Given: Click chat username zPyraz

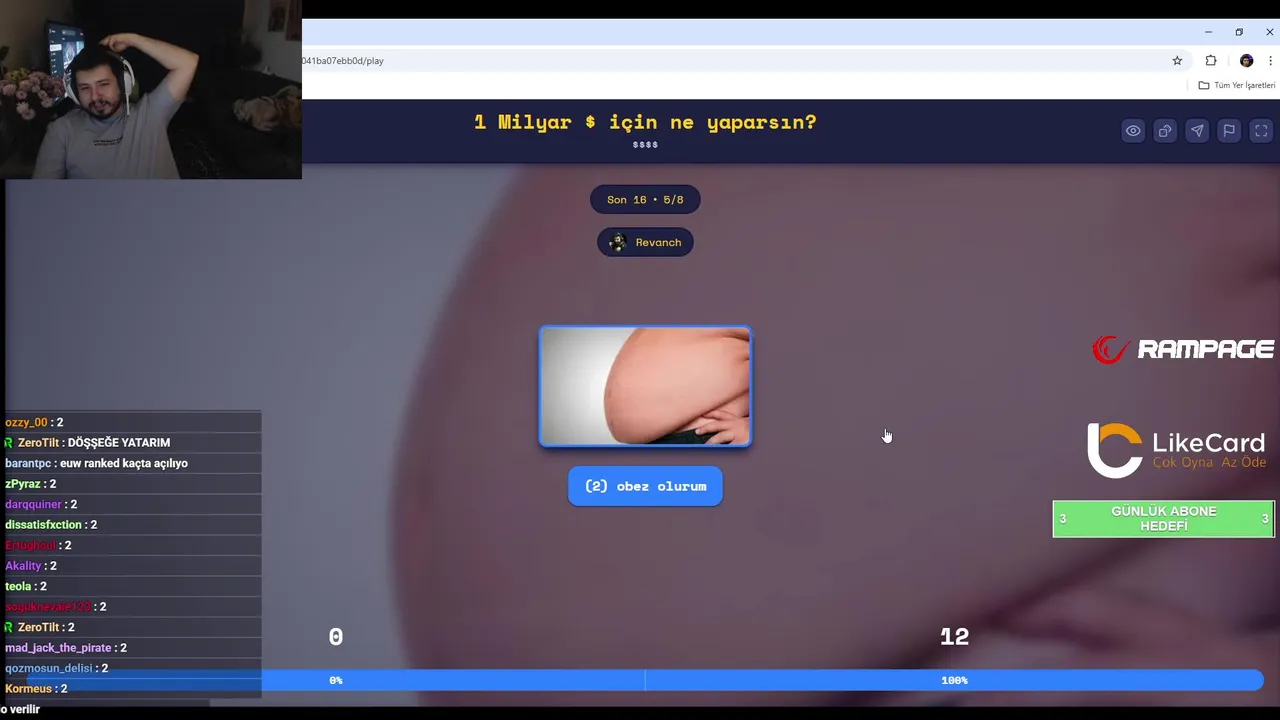Looking at the screenshot, I should [23, 484].
